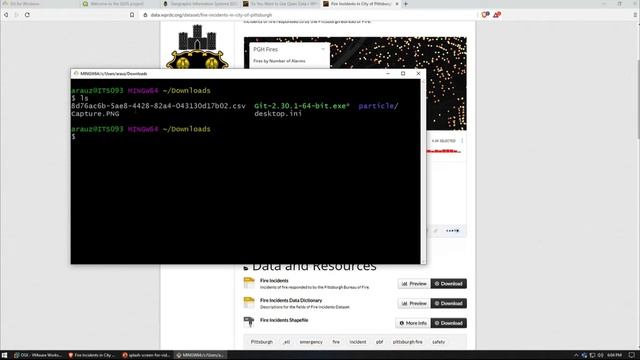Image resolution: width=640 pixels, height=360 pixels.
Task: Switch to the Git for Windows tab
Action: point(40,4)
